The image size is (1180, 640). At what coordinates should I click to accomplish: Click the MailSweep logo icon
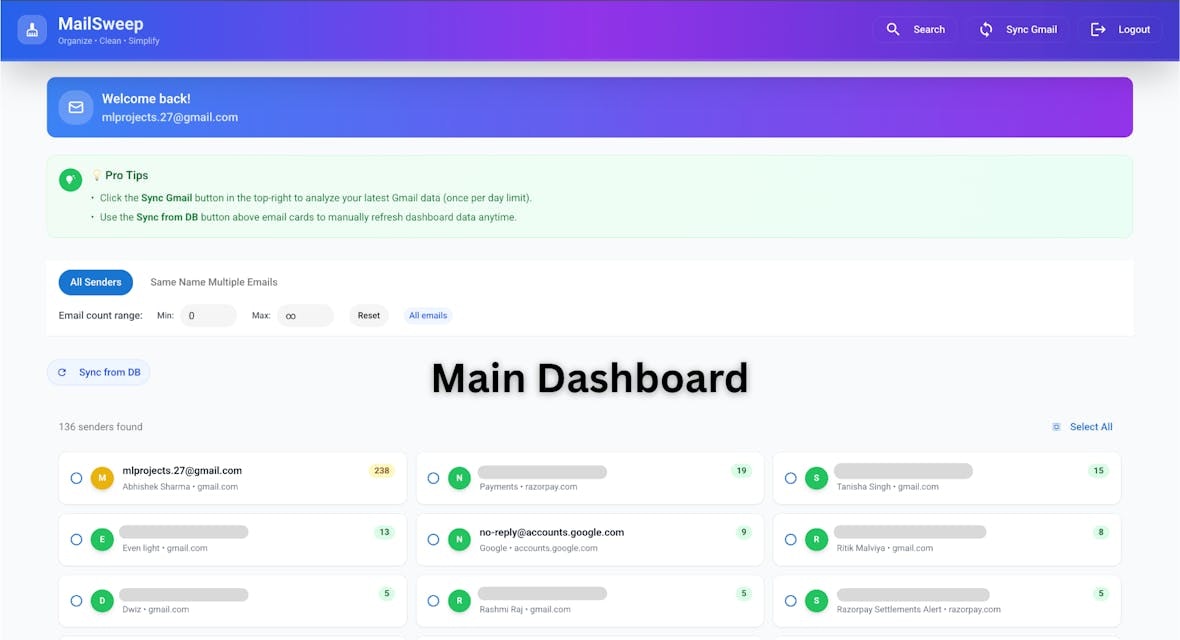tap(32, 29)
